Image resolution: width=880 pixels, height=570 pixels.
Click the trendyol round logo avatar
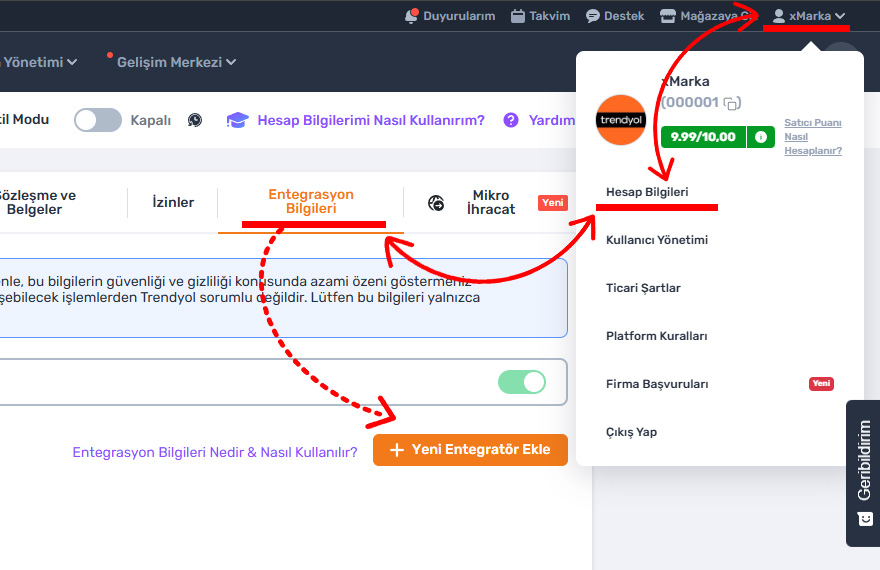621,119
